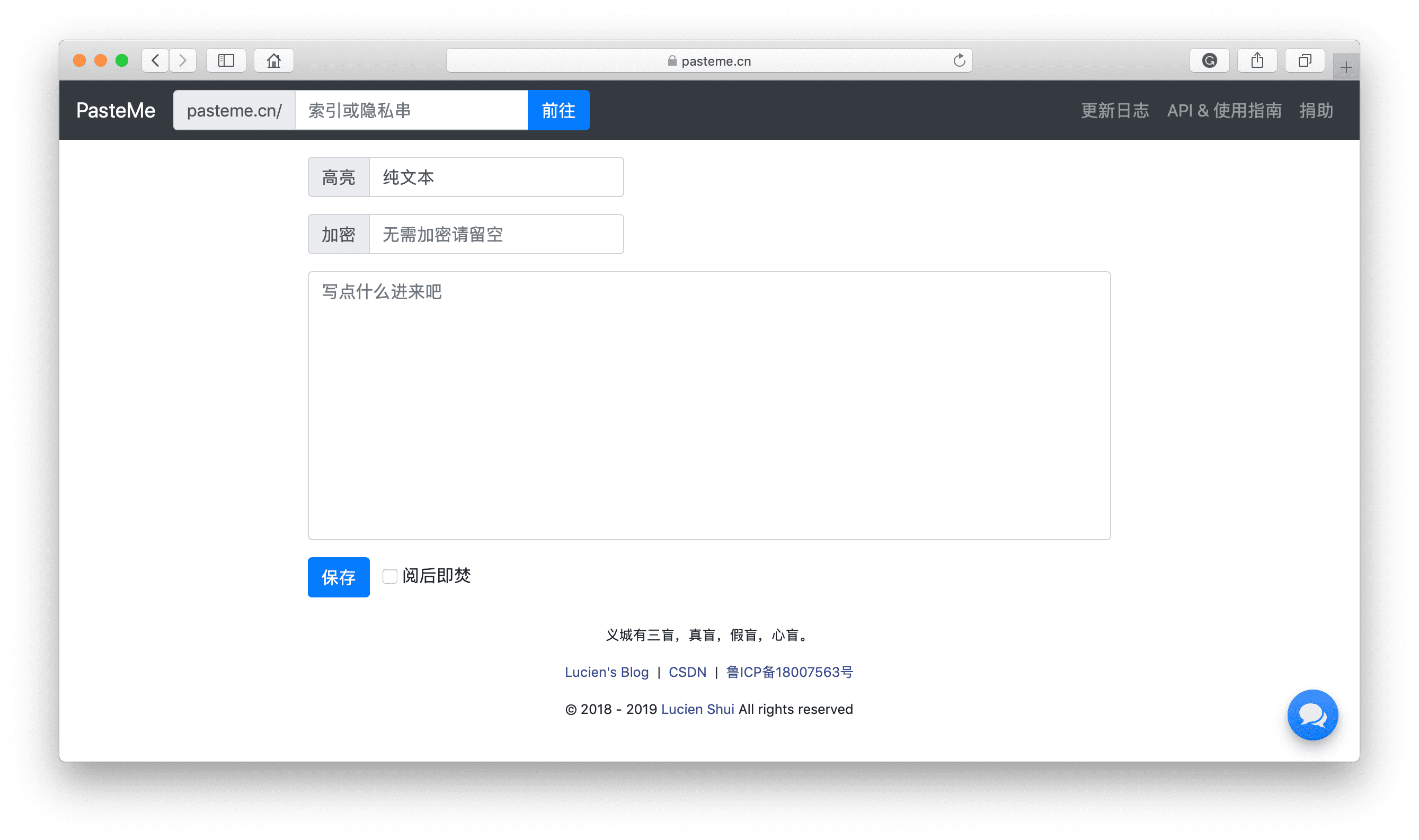
Task: Open the share sheet icon
Action: [x=1256, y=60]
